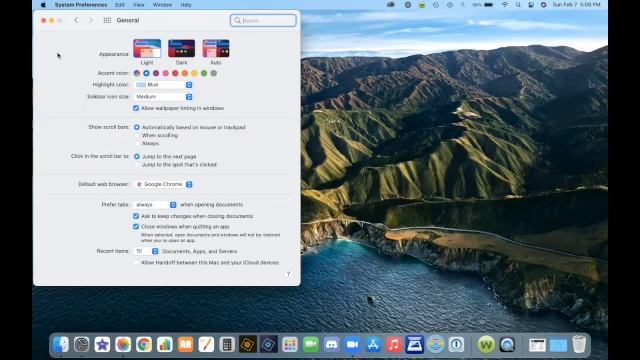Screen dimensions: 640x360
Task: Select the Light appearance thumbnail
Action: pyautogui.click(x=147, y=49)
